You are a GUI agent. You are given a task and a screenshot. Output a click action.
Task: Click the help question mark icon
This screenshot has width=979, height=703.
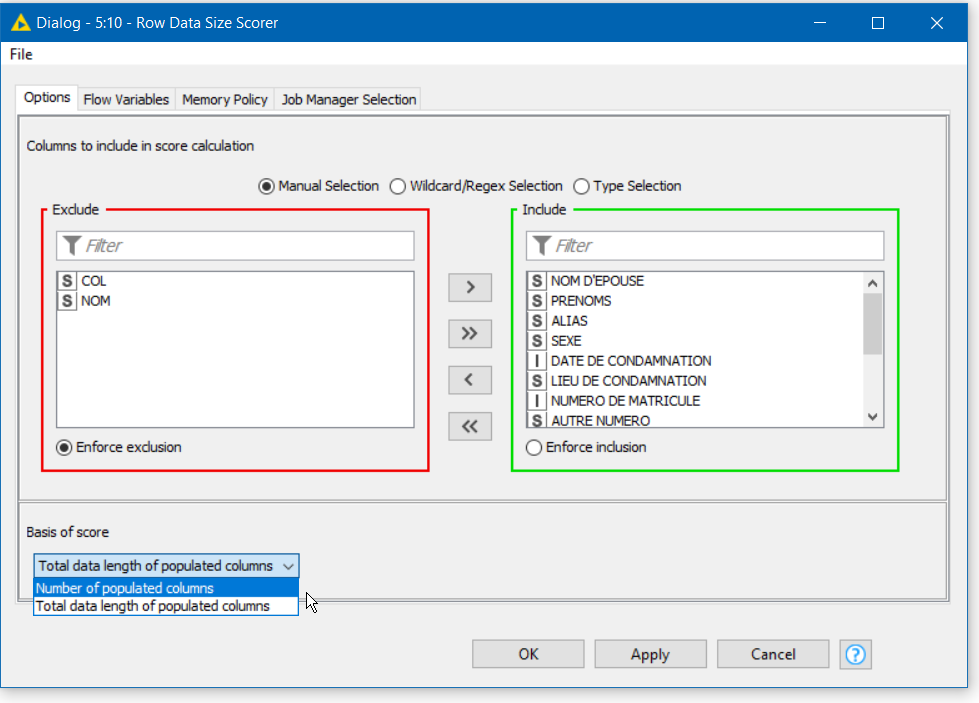point(856,654)
